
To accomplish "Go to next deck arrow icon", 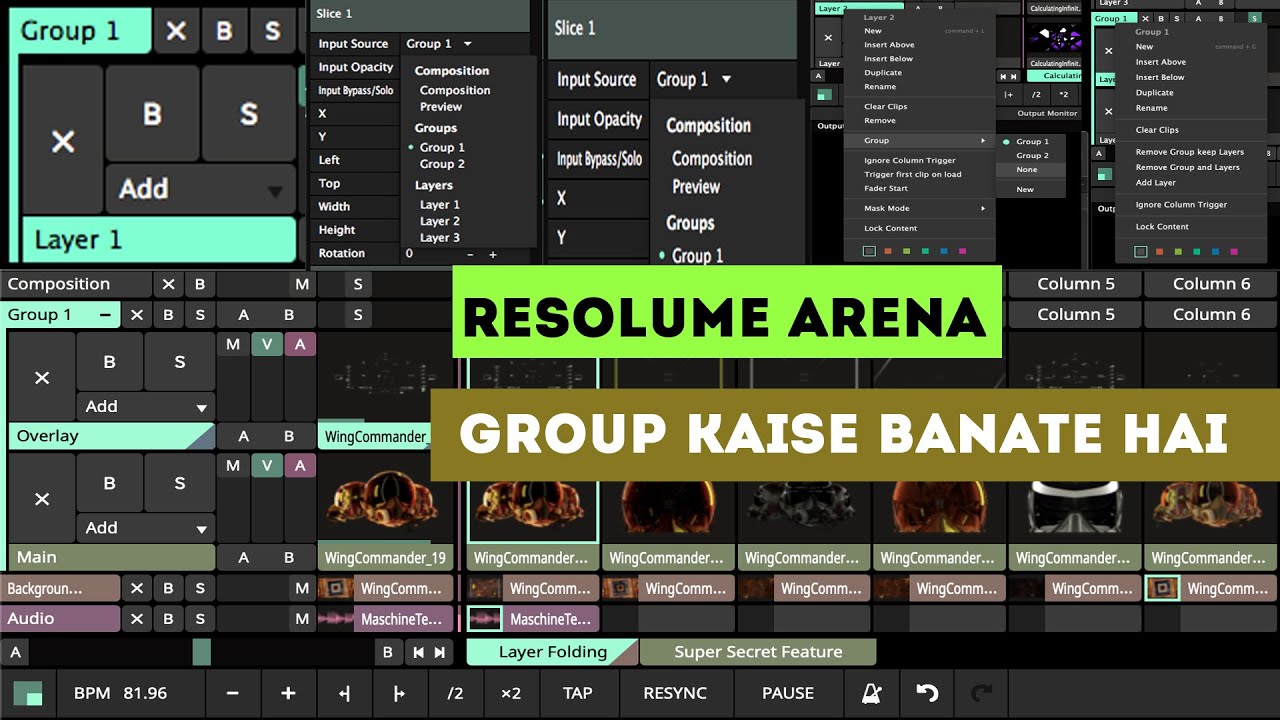I will (x=441, y=652).
